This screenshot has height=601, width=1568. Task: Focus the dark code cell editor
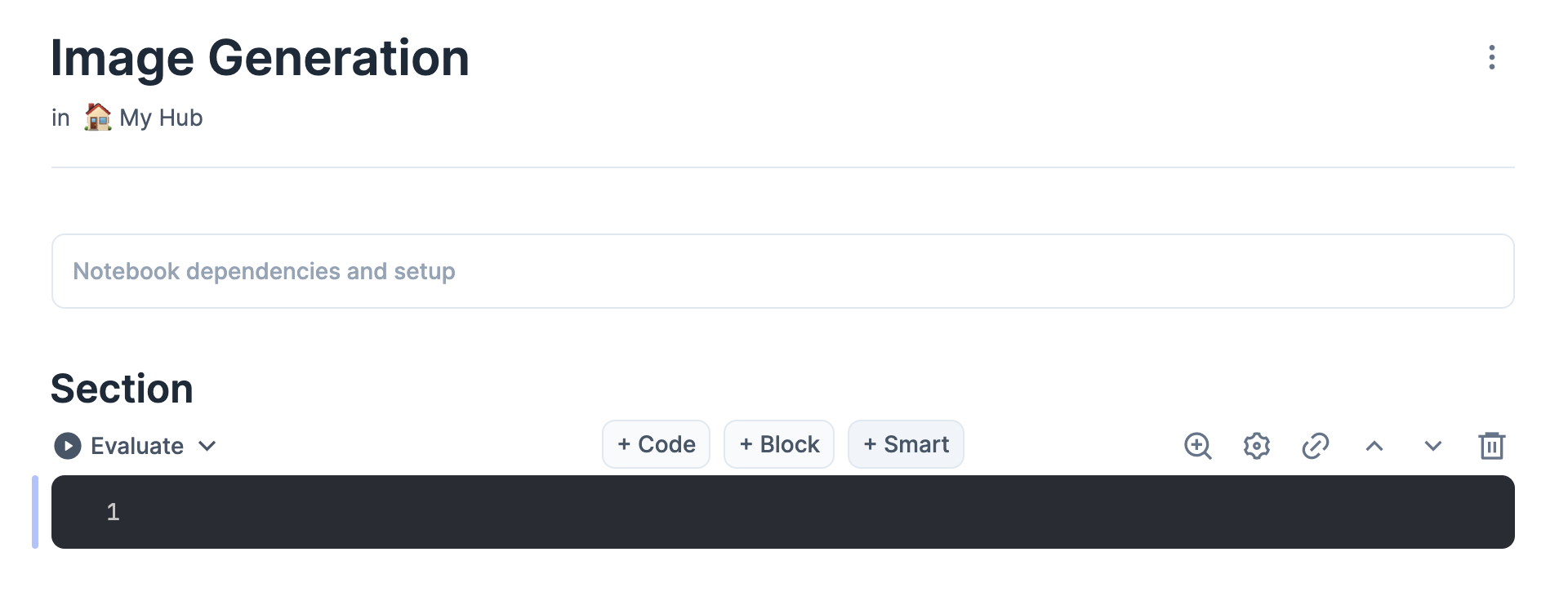pyautogui.click(x=783, y=512)
